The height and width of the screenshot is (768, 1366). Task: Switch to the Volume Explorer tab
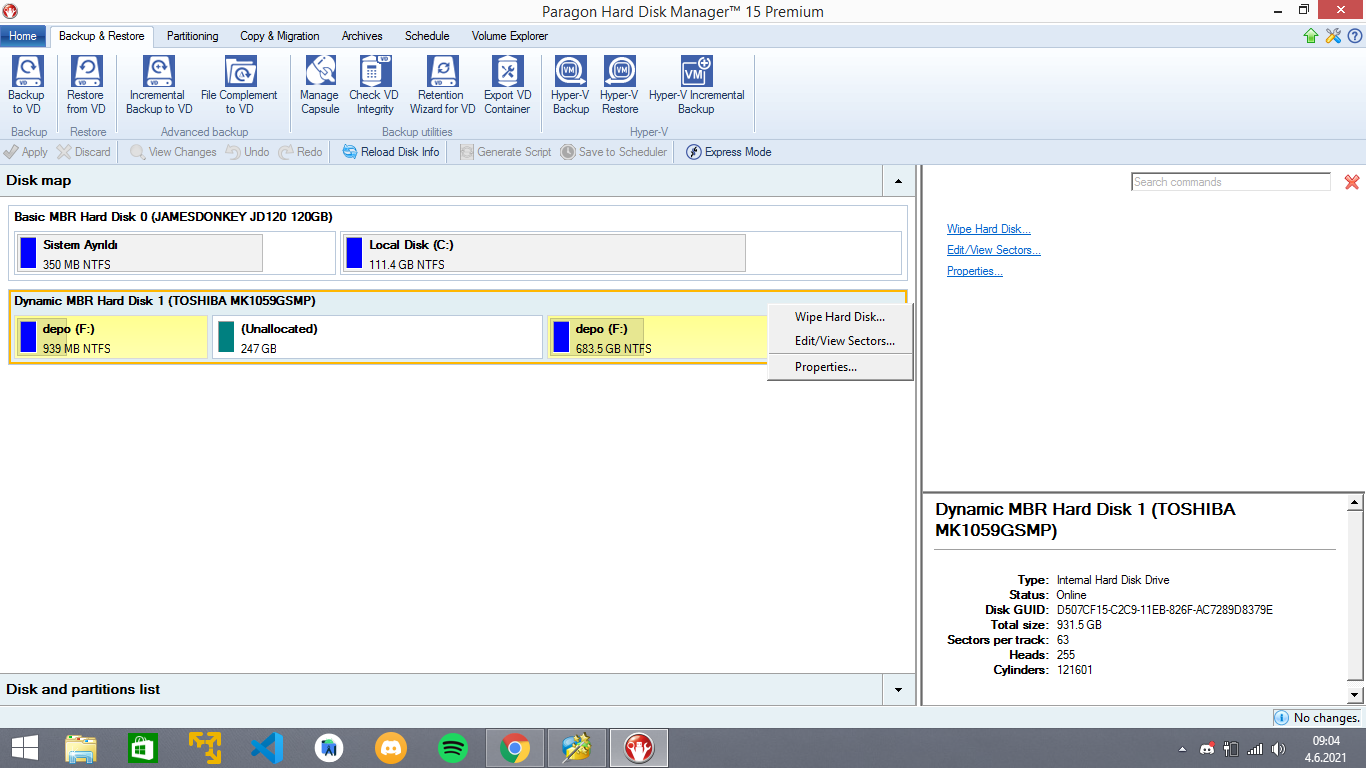point(509,36)
